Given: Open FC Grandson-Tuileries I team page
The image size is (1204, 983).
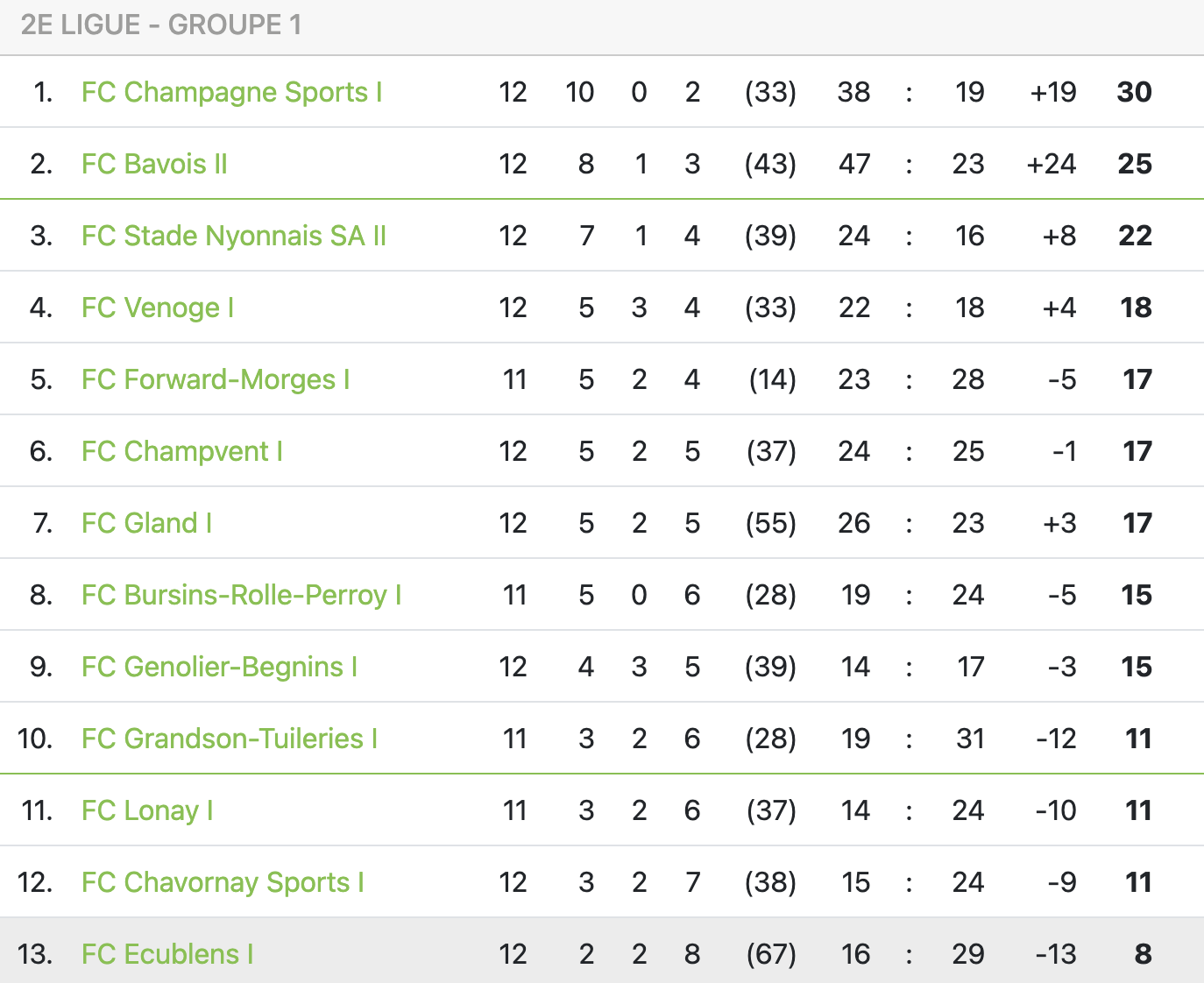Looking at the screenshot, I should pyautogui.click(x=230, y=739).
